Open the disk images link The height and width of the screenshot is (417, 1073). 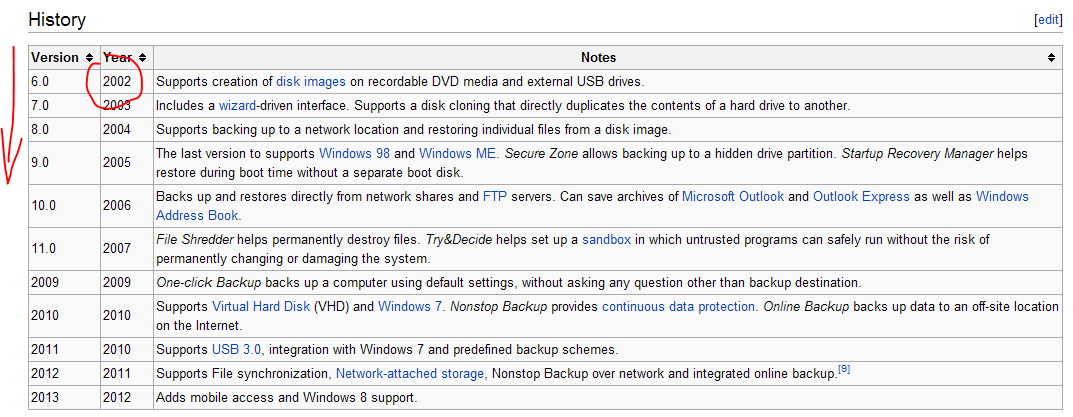(x=311, y=81)
